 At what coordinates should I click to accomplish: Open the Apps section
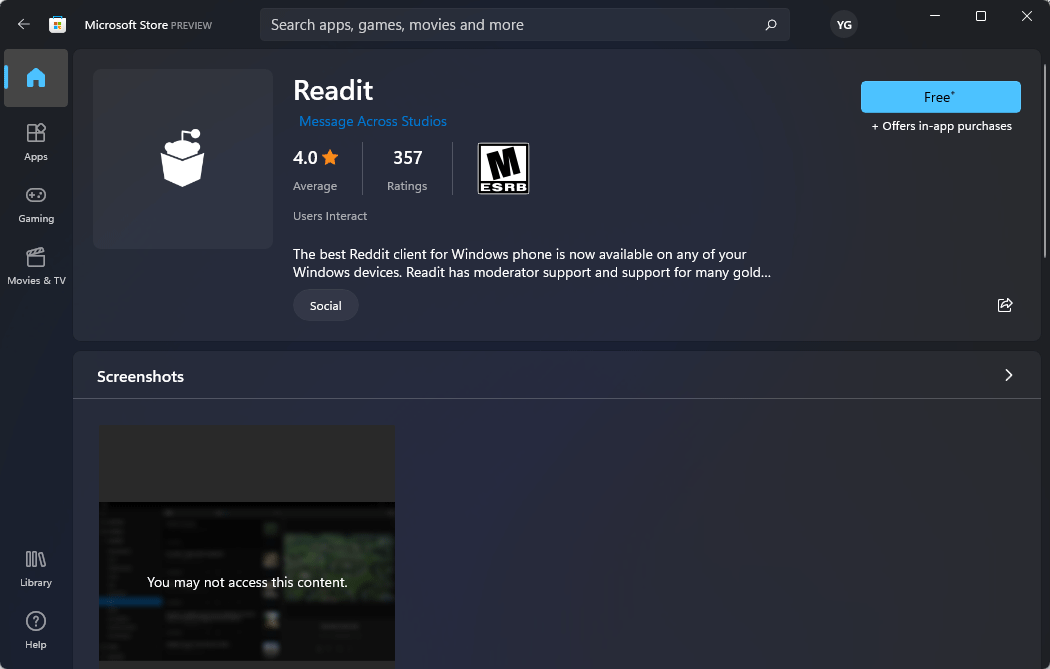(x=36, y=142)
